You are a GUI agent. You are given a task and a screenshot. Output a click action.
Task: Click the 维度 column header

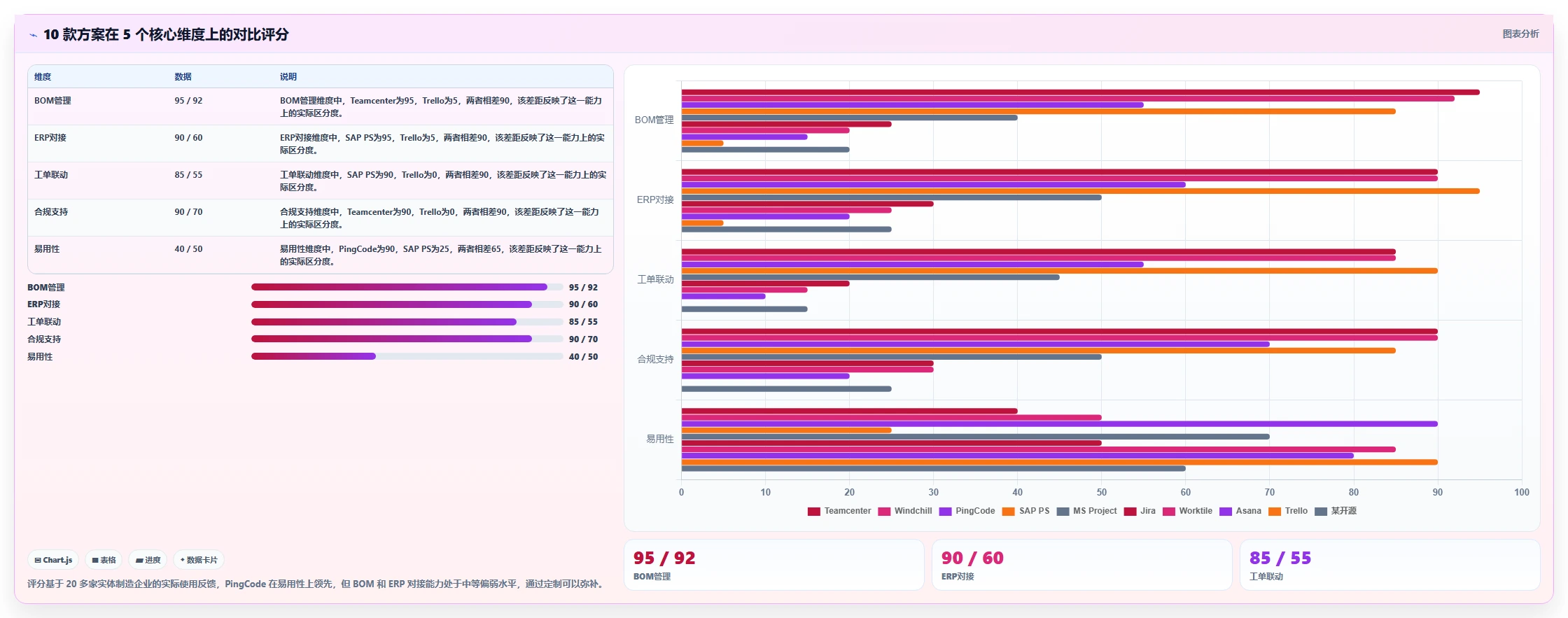(x=43, y=77)
